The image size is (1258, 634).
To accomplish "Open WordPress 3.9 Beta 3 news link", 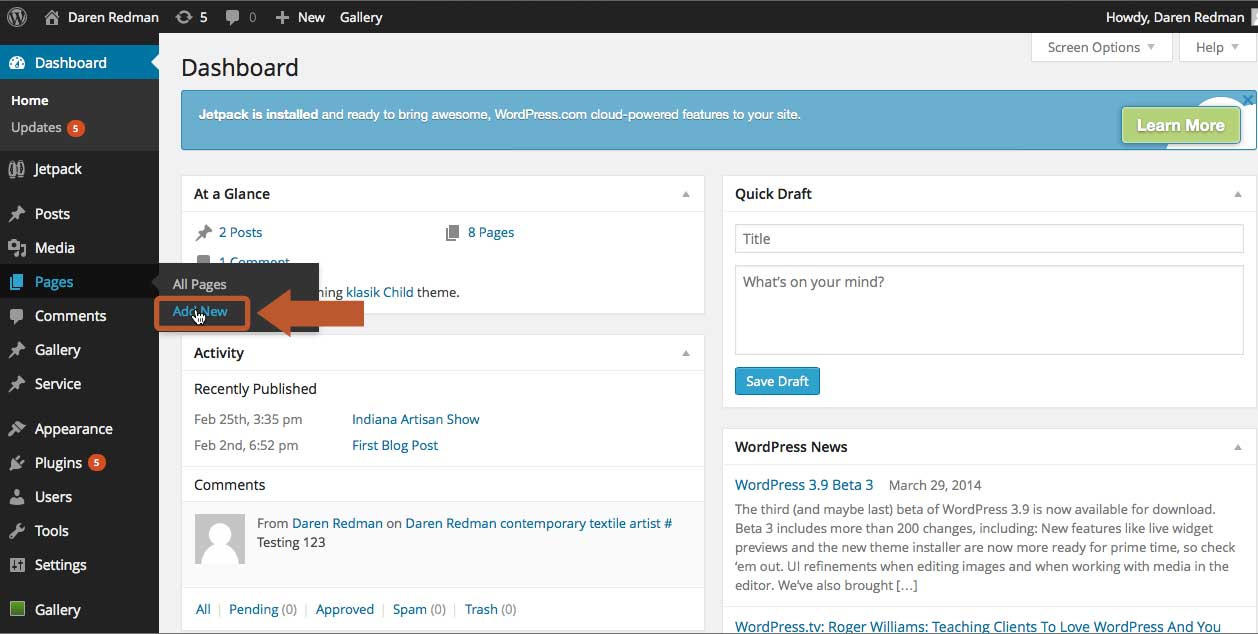I will (x=804, y=484).
